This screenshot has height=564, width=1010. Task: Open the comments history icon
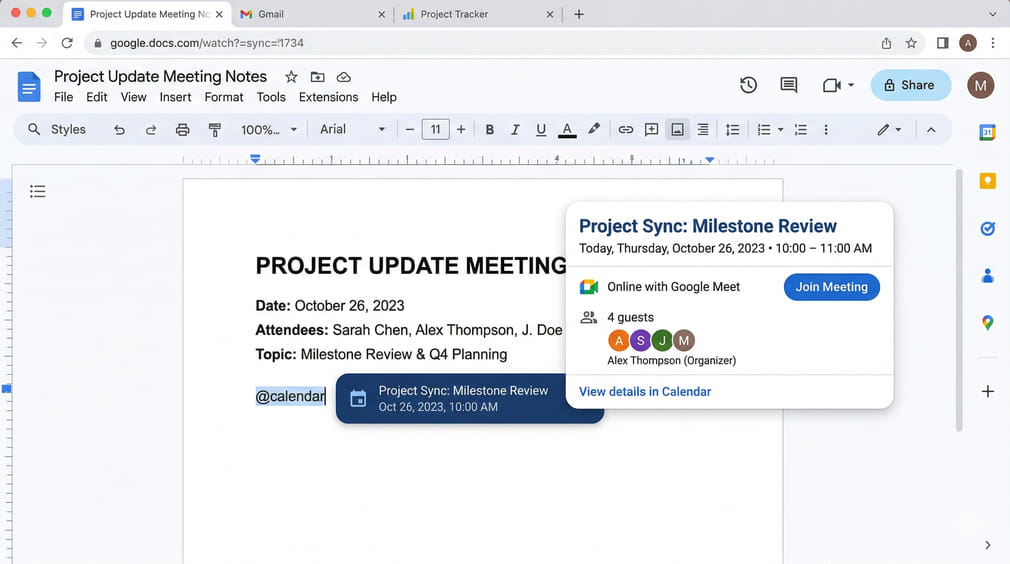coord(788,85)
